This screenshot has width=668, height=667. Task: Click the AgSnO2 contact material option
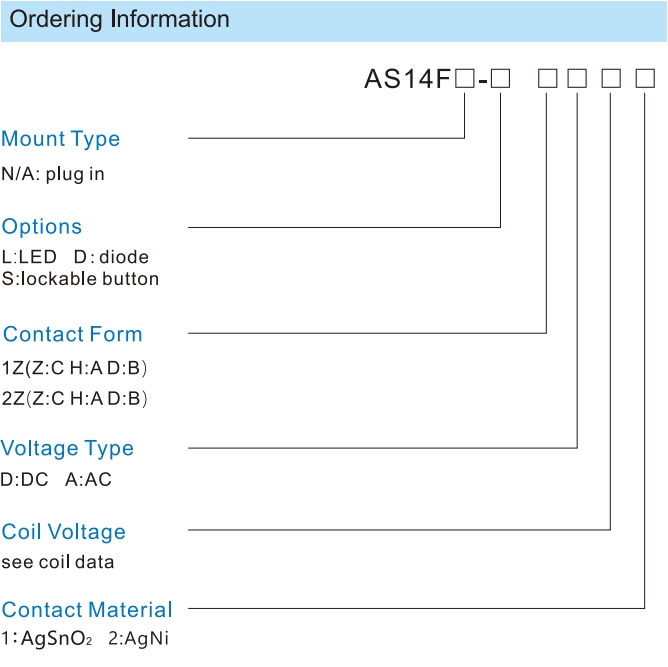point(47,639)
